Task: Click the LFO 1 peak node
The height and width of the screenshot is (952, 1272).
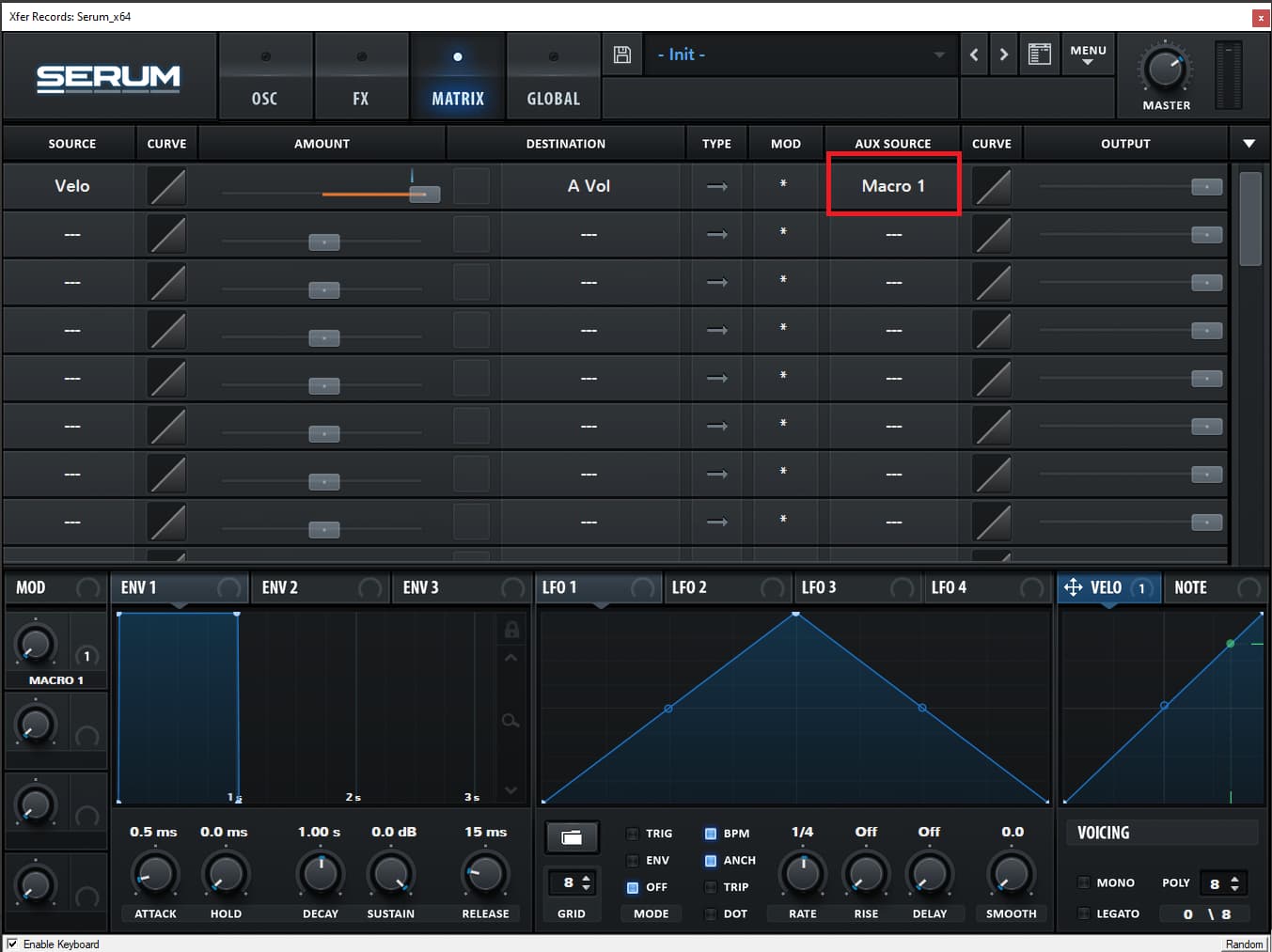Action: pyautogui.click(x=795, y=613)
